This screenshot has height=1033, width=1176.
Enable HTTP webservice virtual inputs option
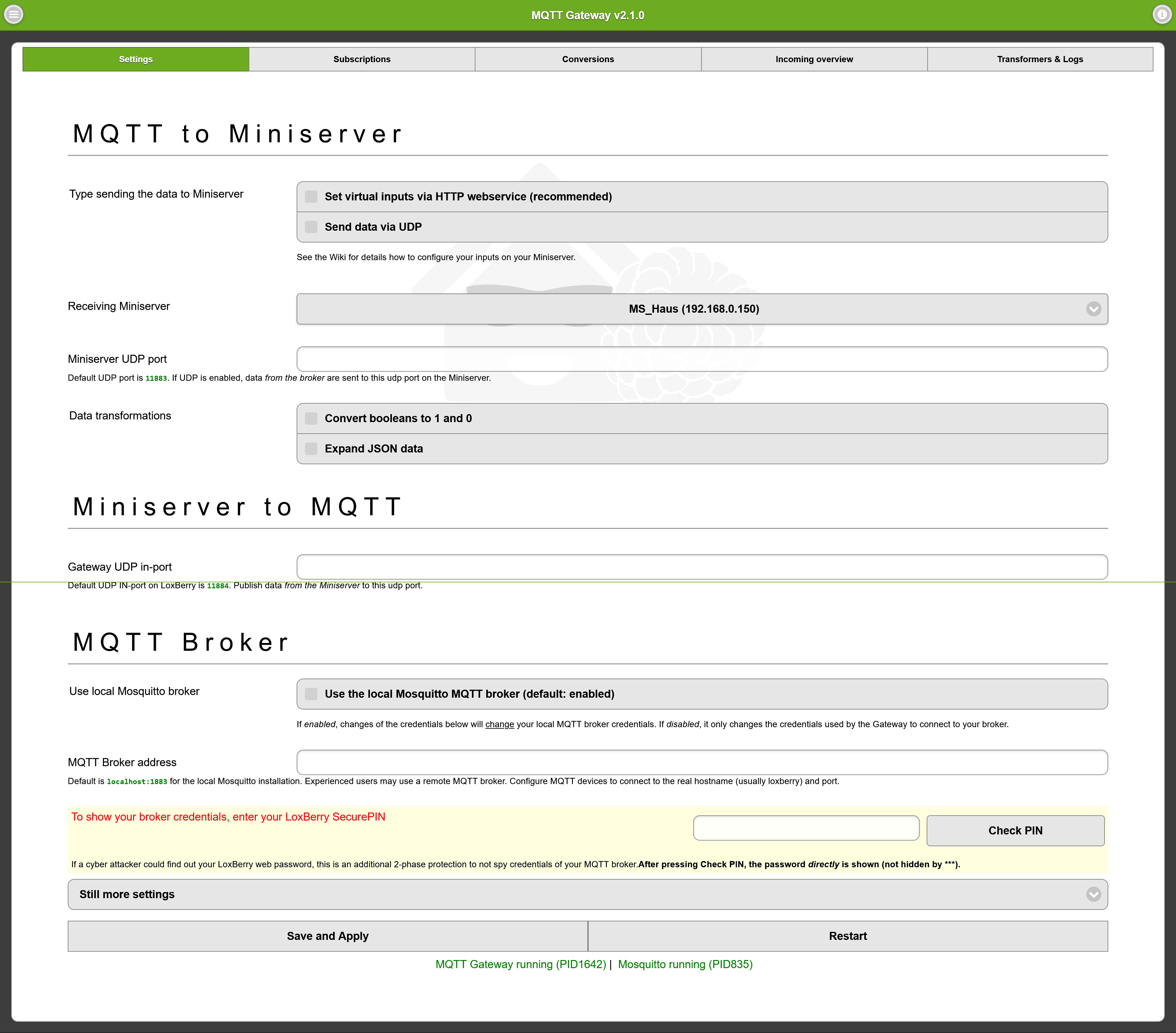[311, 197]
